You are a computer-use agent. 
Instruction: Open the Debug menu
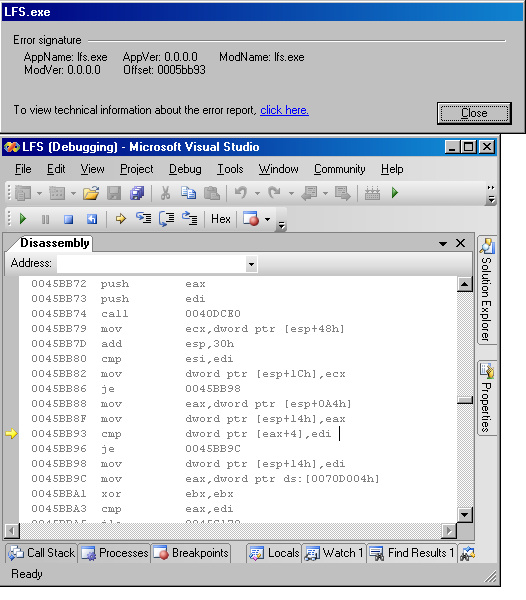[185, 169]
